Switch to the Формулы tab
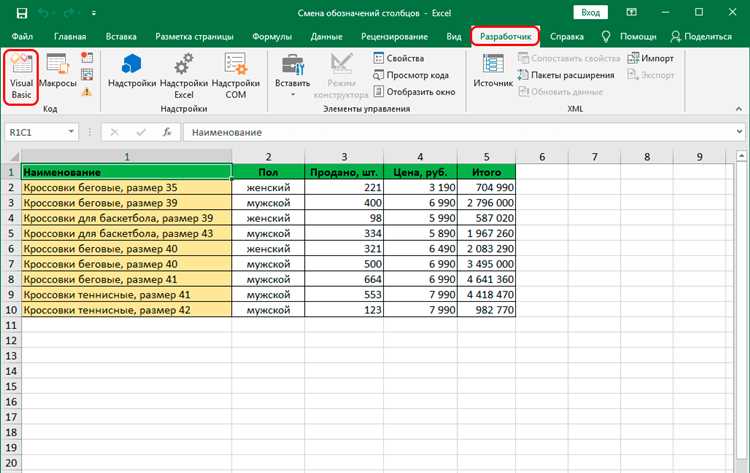 (272, 36)
